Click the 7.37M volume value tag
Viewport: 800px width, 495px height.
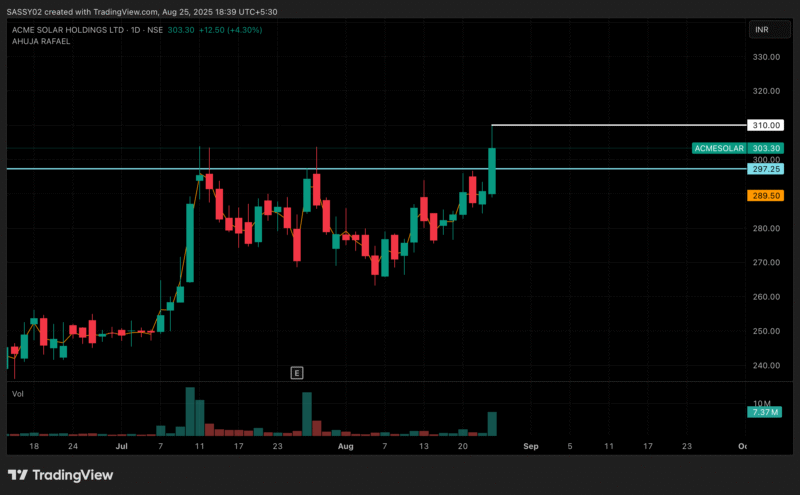click(765, 412)
